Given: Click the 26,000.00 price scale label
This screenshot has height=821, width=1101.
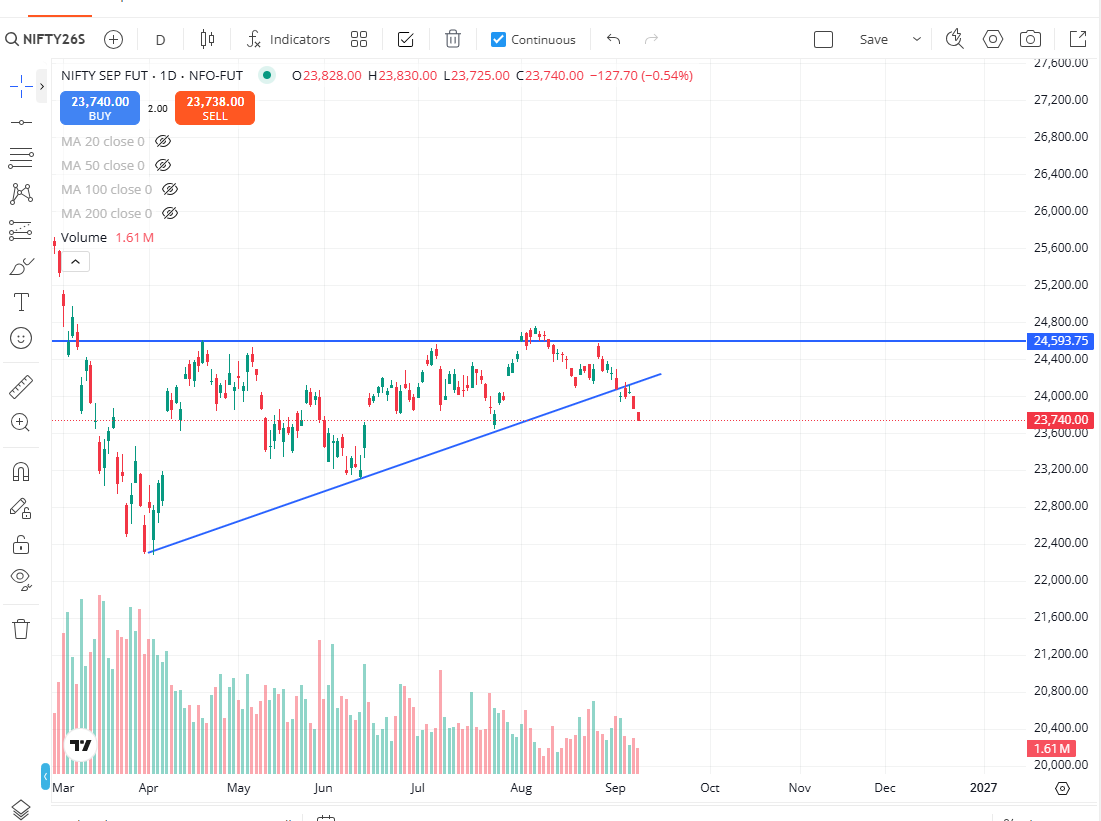Looking at the screenshot, I should (1060, 211).
